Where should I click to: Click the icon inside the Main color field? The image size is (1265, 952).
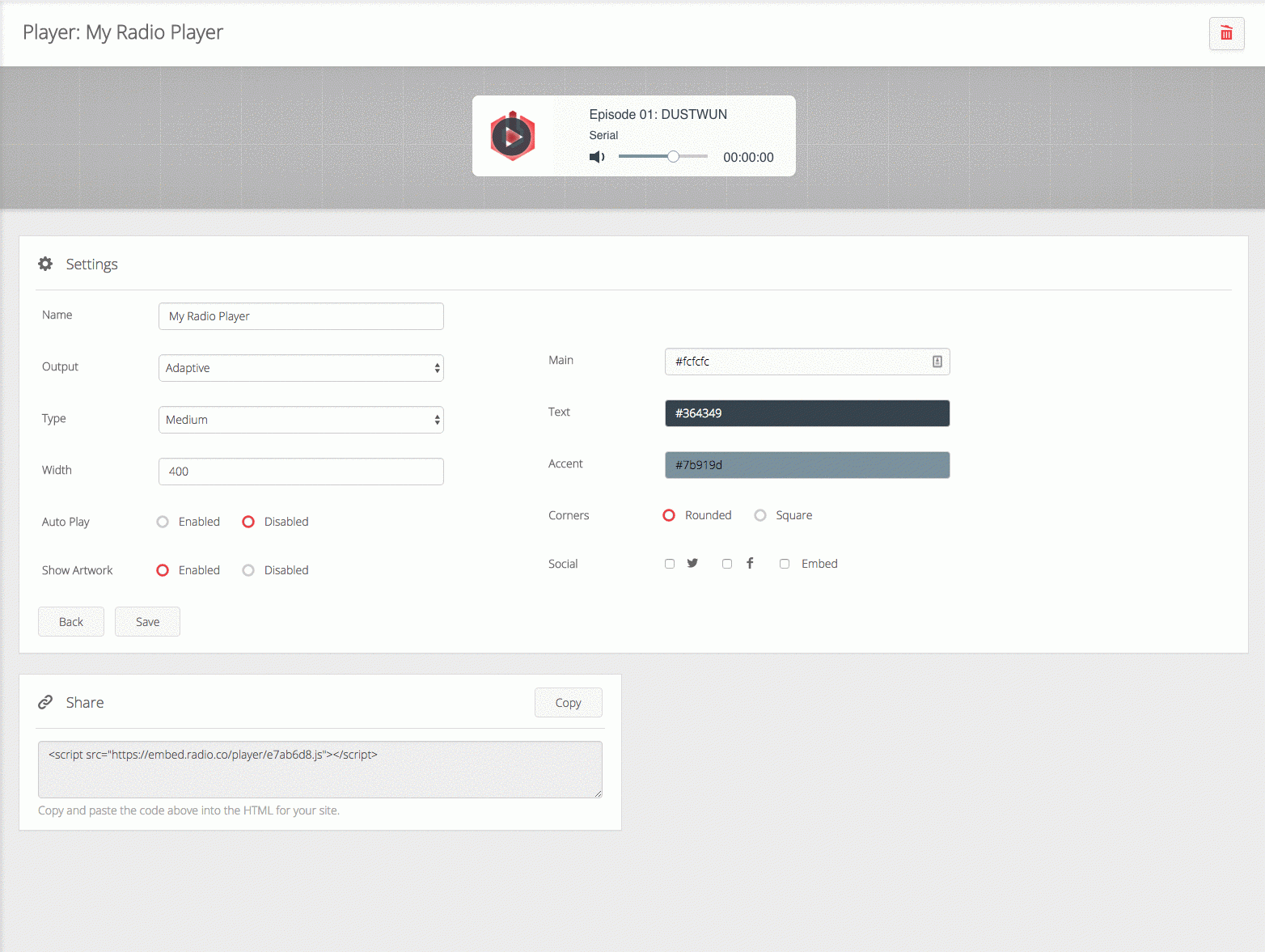[937, 362]
